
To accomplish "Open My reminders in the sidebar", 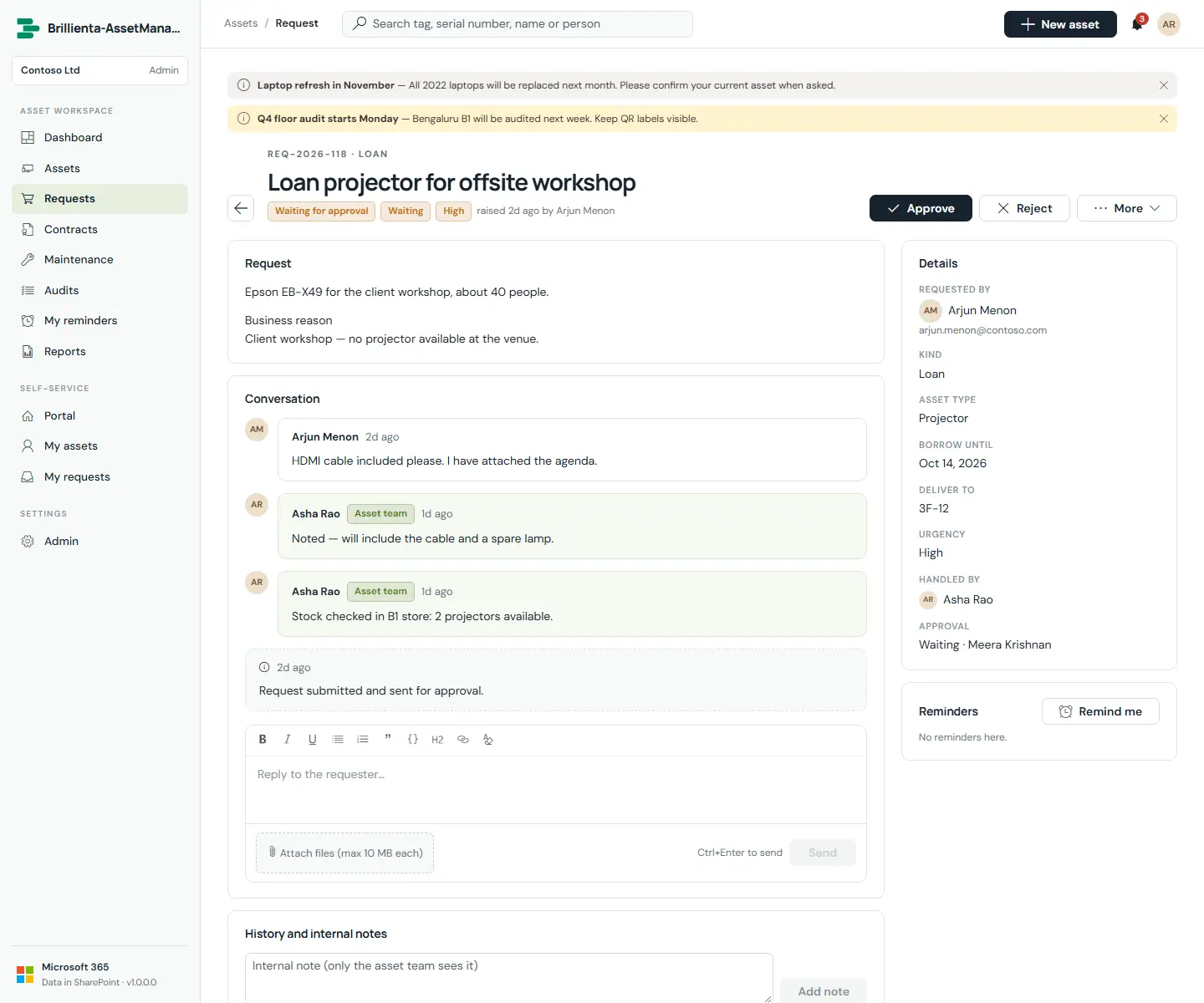I will (x=99, y=321).
